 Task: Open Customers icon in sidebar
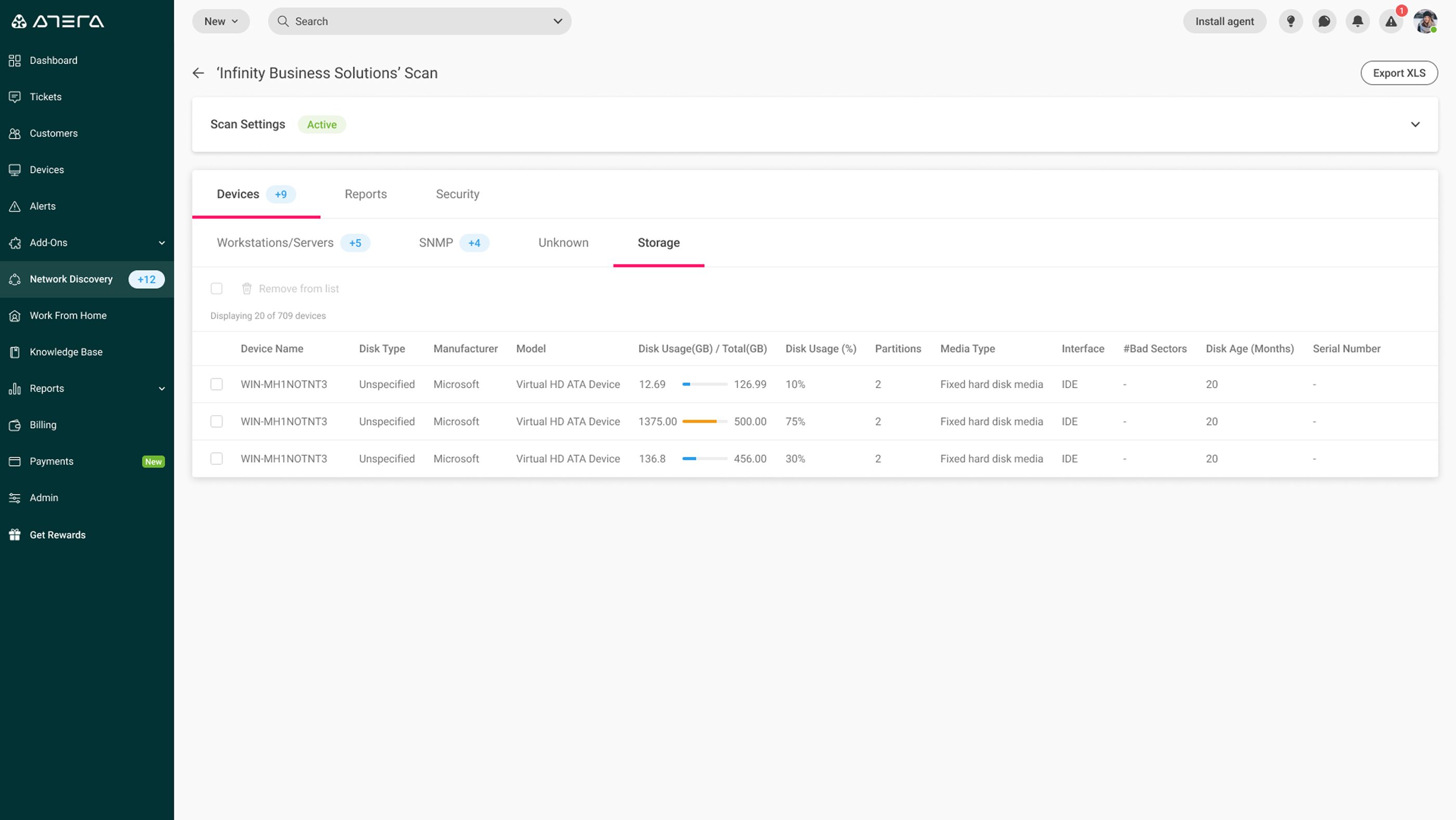coord(15,134)
